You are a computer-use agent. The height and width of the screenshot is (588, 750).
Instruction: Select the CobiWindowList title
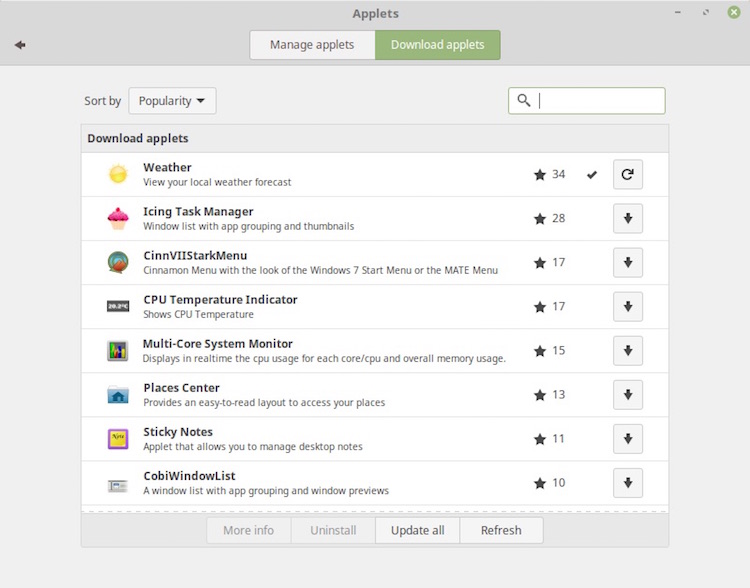click(x=189, y=476)
